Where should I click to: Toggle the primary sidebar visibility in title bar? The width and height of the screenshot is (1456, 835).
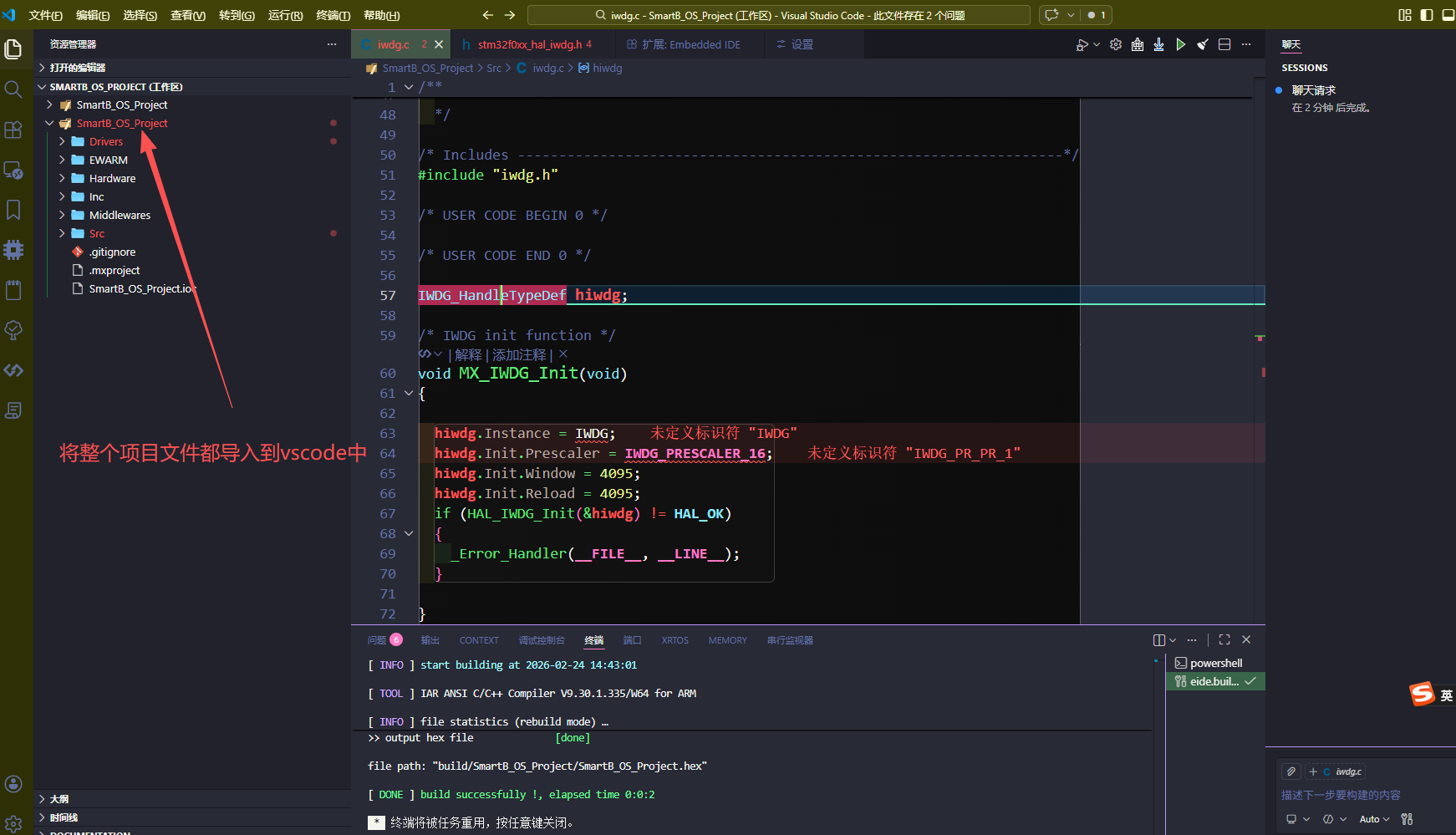click(x=1426, y=15)
